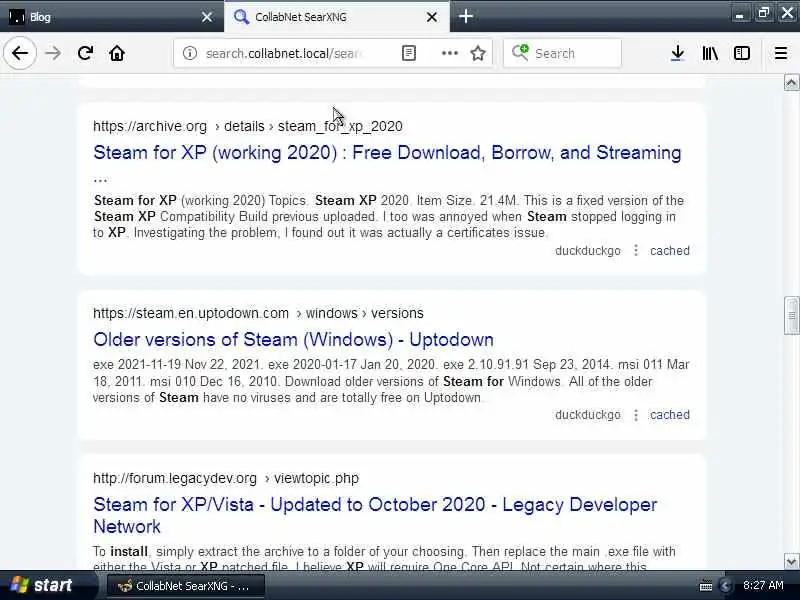Click the vertical scrollbar thumb
This screenshot has width=800, height=600.
(x=791, y=315)
